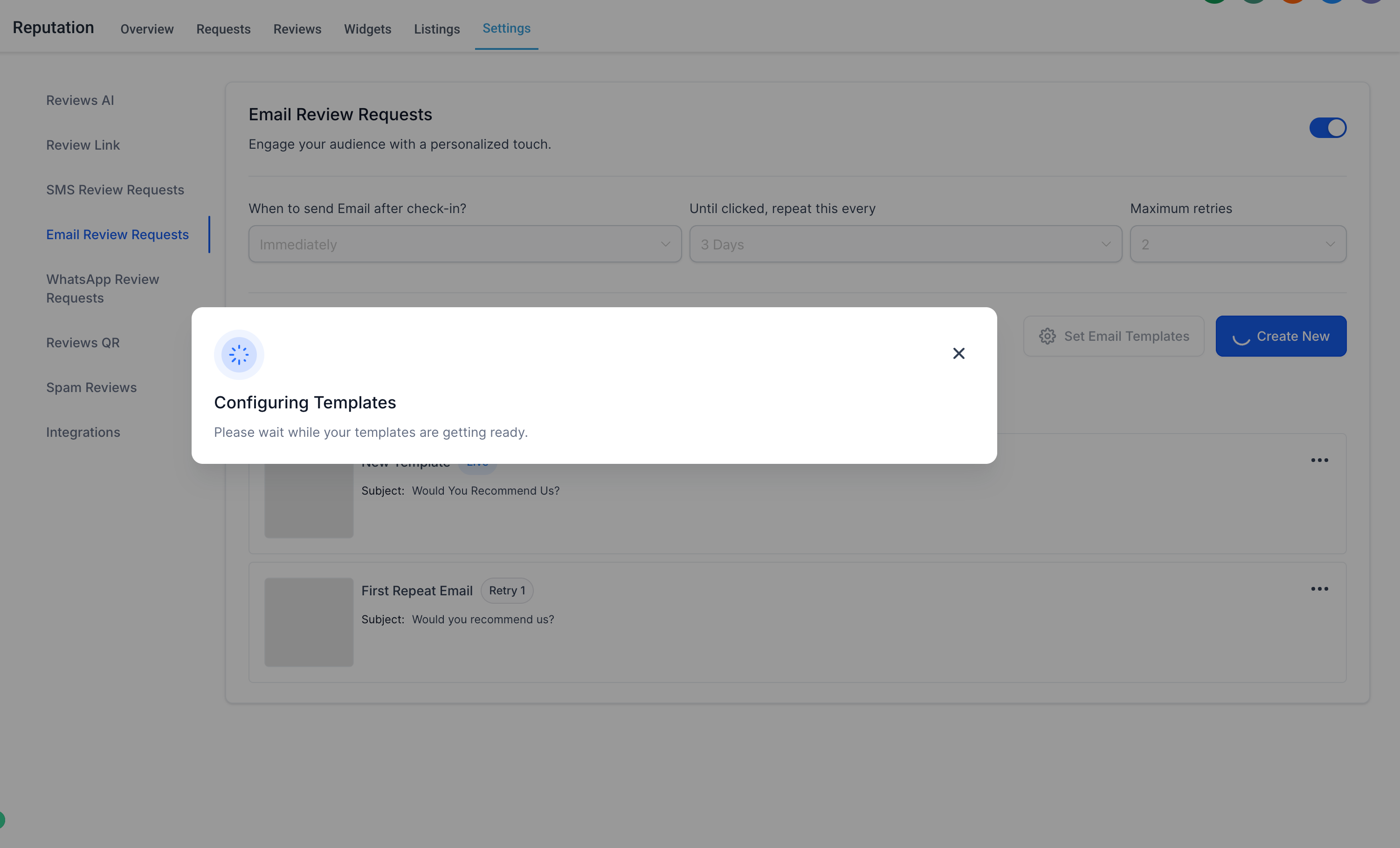This screenshot has height=848, width=1400.
Task: Open three-dot menu for First Repeat Email
Action: click(x=1319, y=588)
